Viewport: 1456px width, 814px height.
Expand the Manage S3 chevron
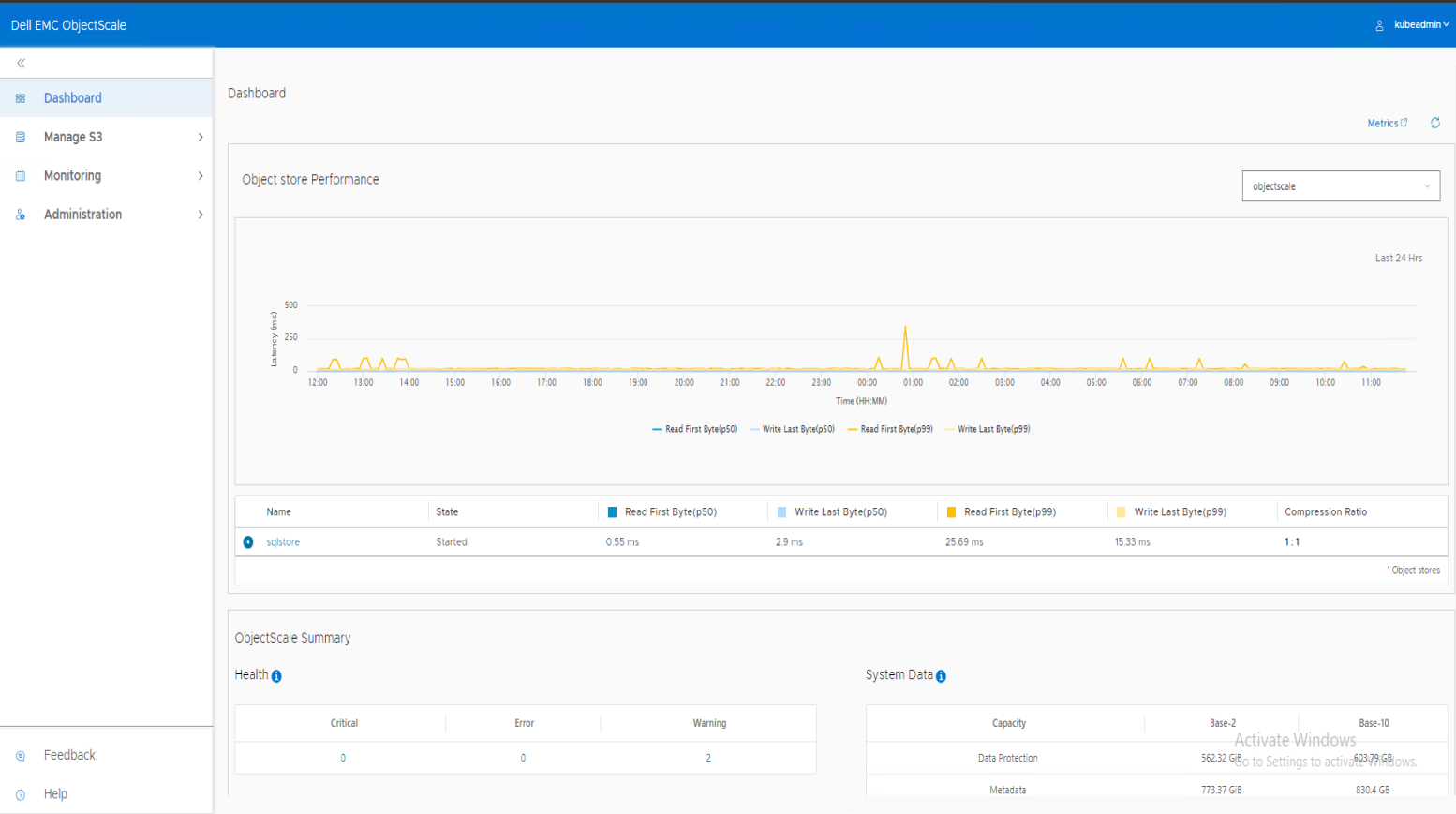point(201,137)
